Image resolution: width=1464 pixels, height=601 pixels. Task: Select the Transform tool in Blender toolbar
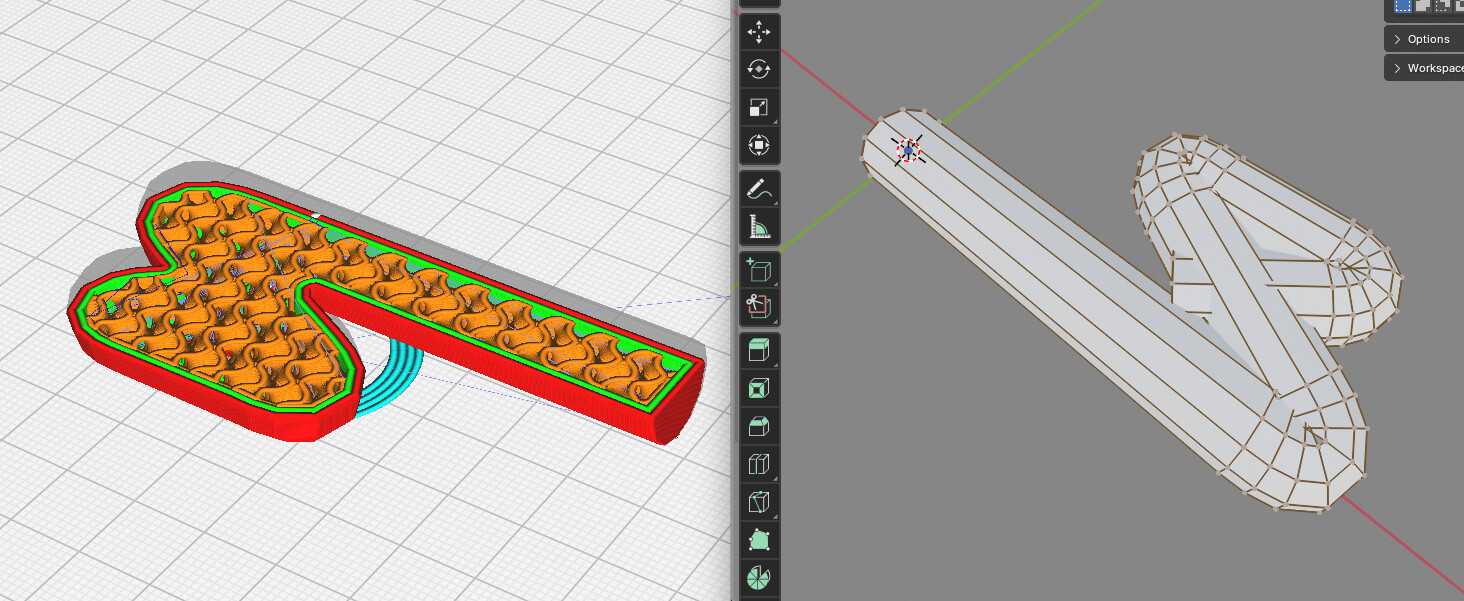pos(759,146)
